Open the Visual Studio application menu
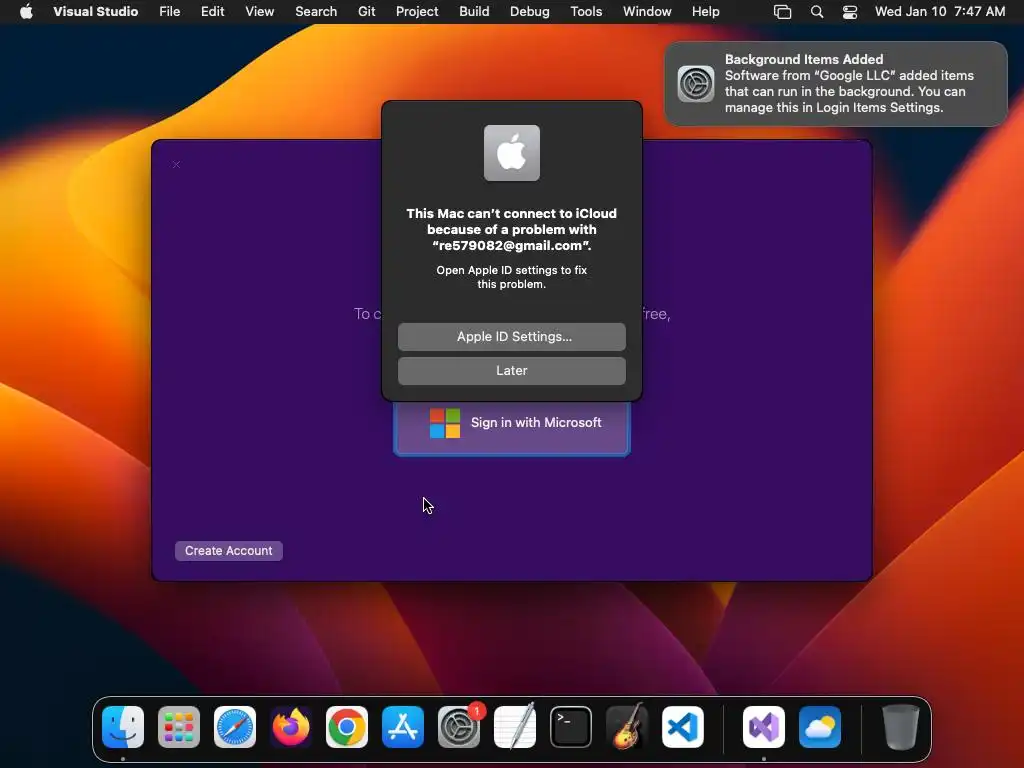The image size is (1024, 768). [x=95, y=11]
